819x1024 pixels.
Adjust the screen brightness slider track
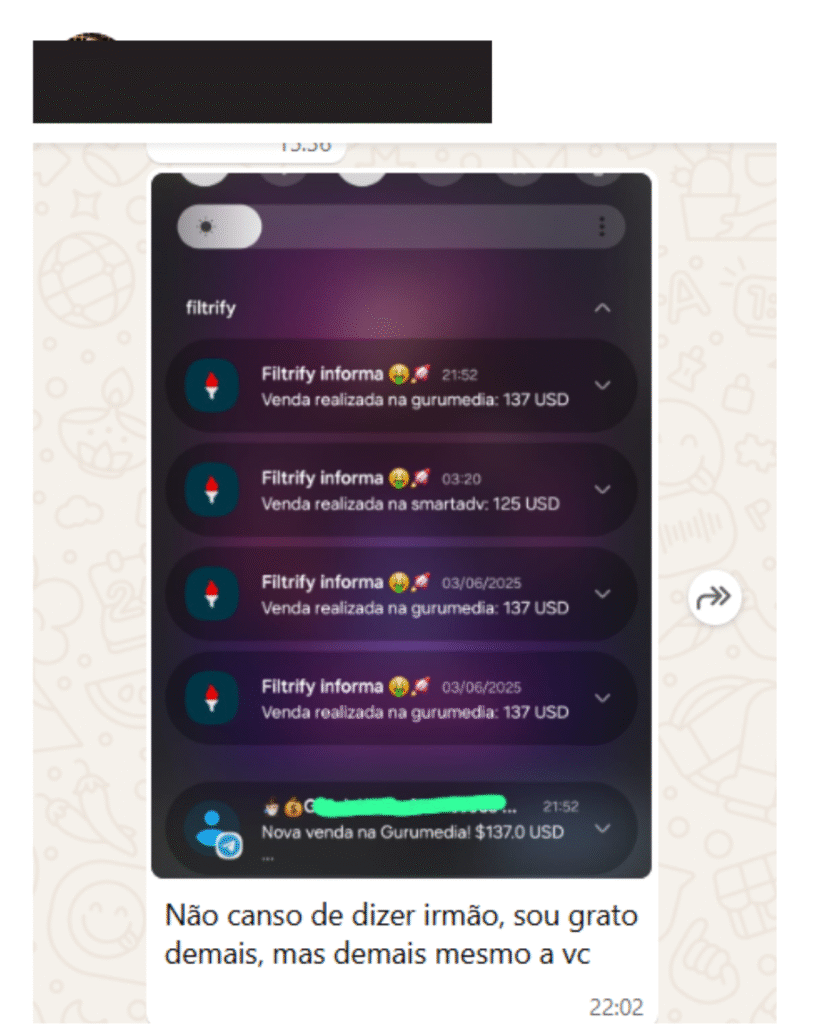(x=401, y=227)
